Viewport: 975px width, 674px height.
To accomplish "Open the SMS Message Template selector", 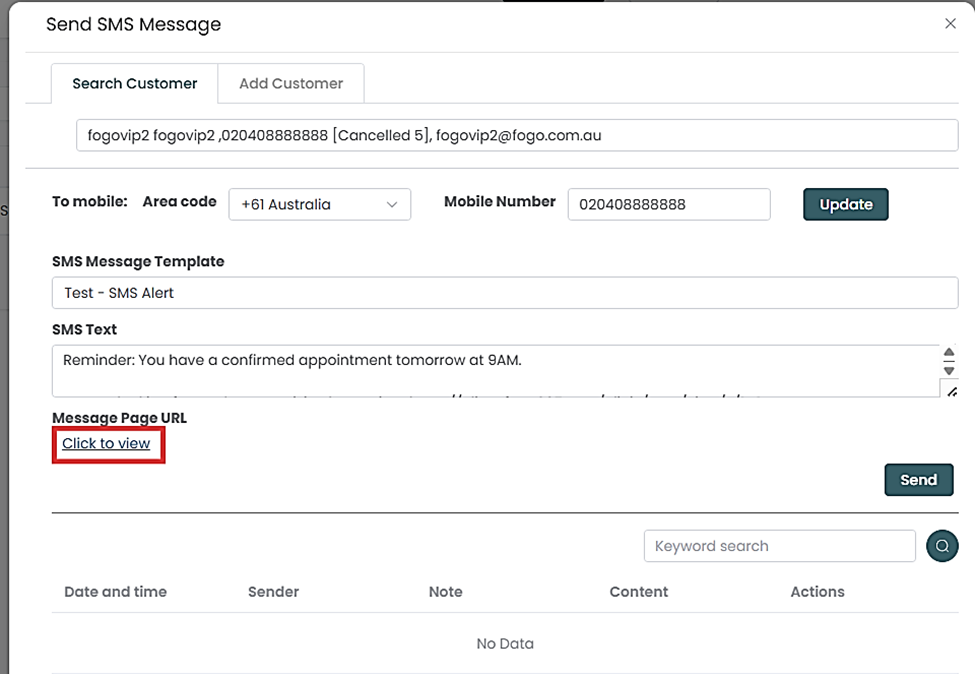I will tap(504, 293).
